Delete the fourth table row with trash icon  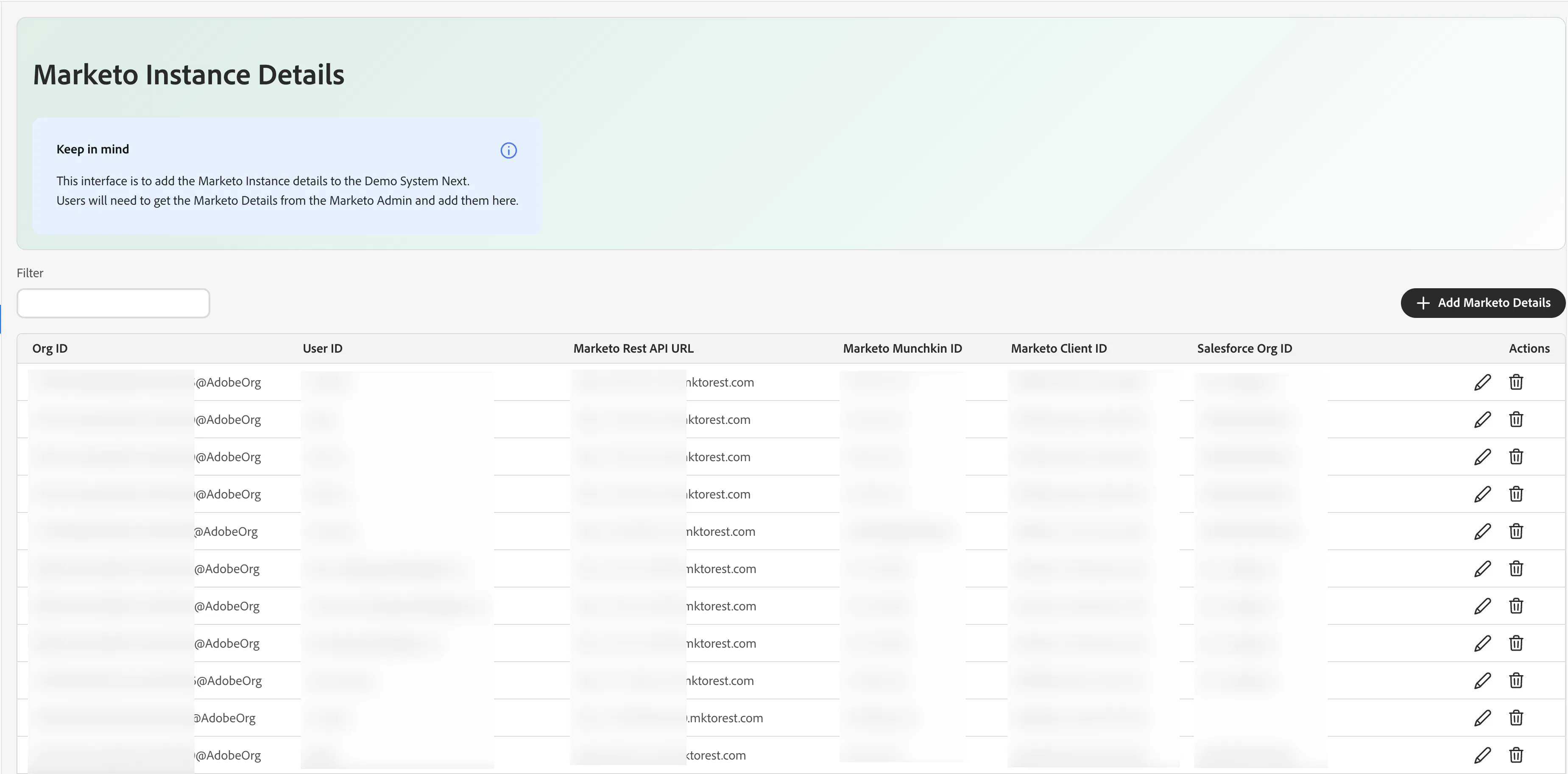click(1516, 494)
